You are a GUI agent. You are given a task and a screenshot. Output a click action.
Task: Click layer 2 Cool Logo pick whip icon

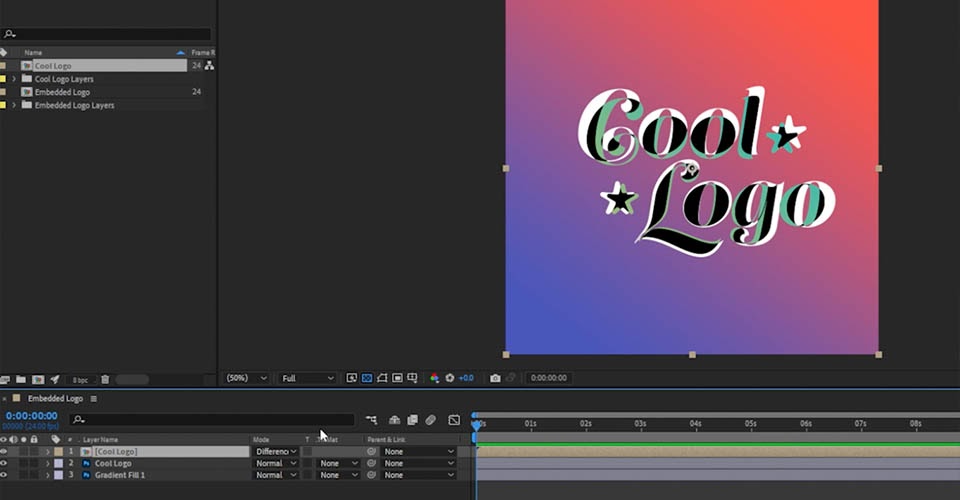coord(371,463)
